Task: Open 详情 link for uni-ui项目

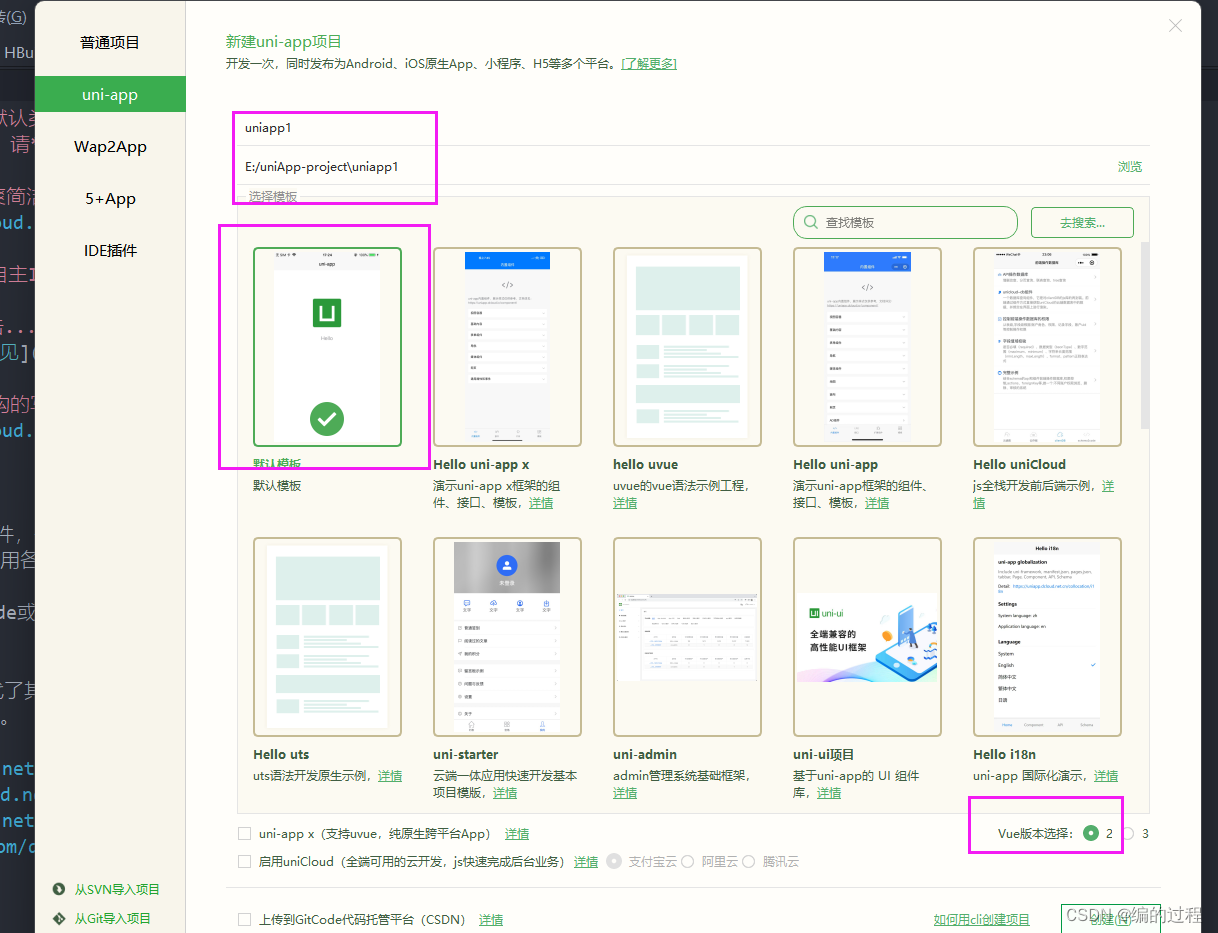Action: point(829,793)
